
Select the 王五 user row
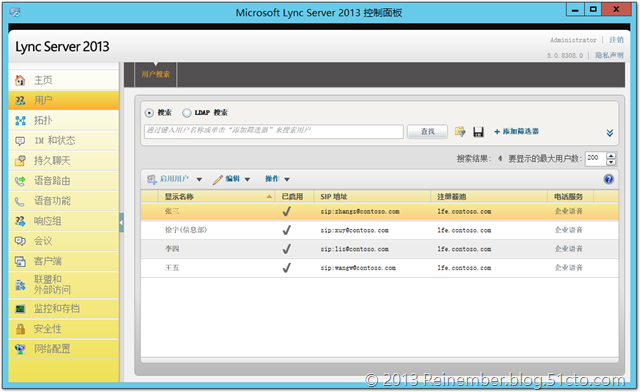pyautogui.click(x=380, y=268)
